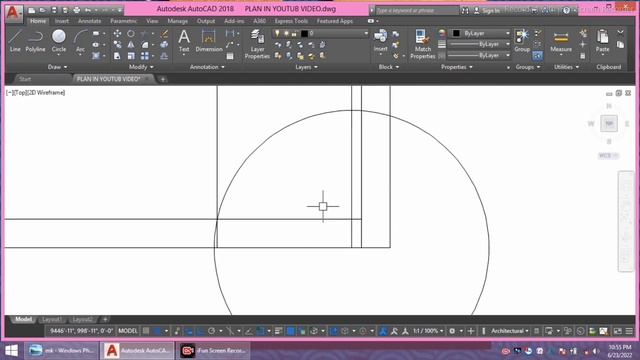Image resolution: width=640 pixels, height=360 pixels.
Task: Add a new layout with plus button
Action: pyautogui.click(x=105, y=319)
